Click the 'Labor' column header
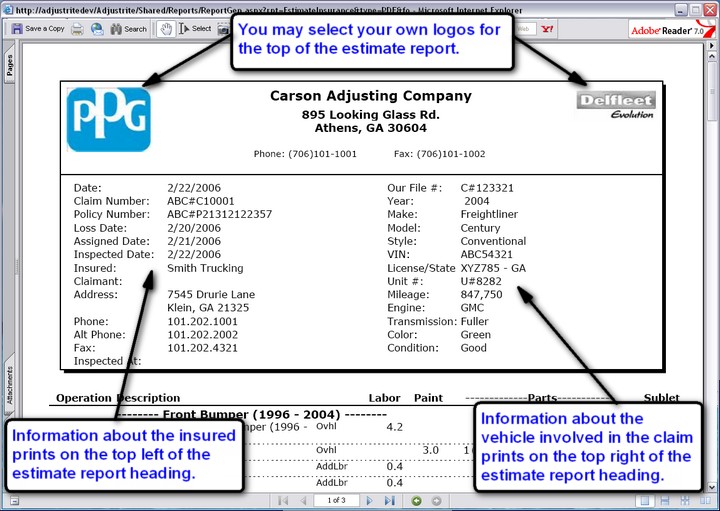 pyautogui.click(x=384, y=398)
